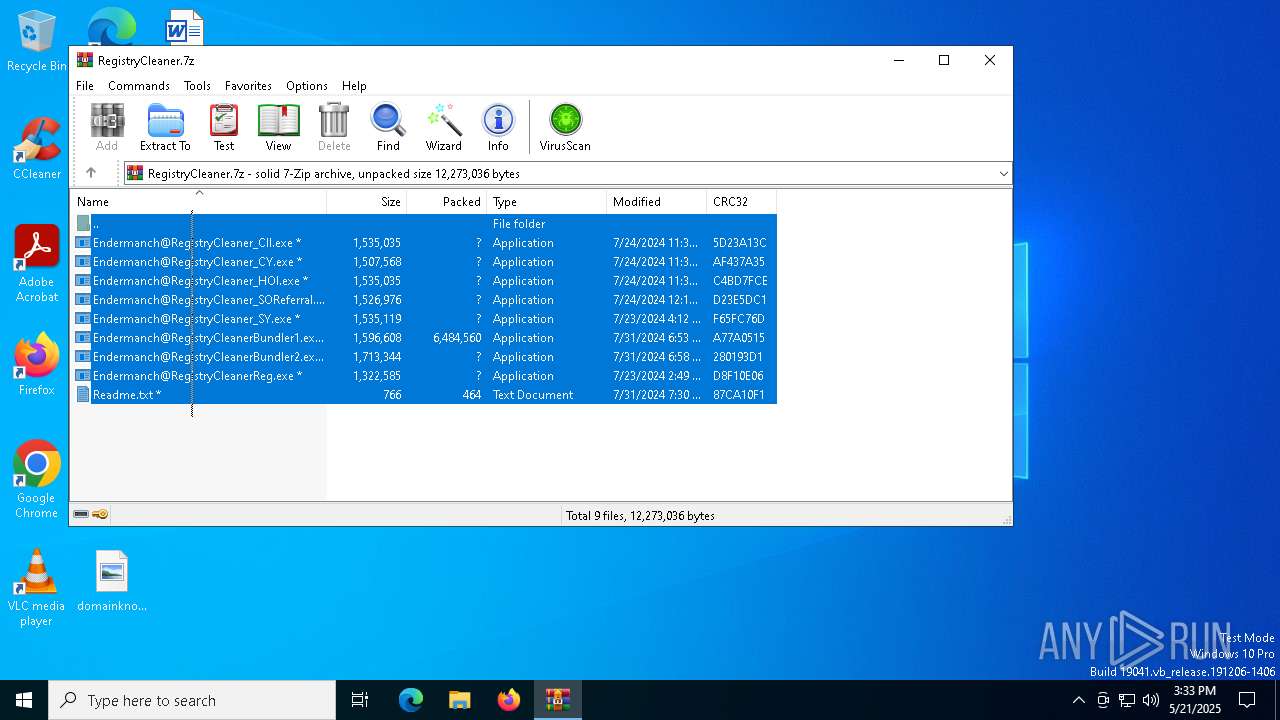Open Recycle Bin desktop icon

tap(36, 42)
